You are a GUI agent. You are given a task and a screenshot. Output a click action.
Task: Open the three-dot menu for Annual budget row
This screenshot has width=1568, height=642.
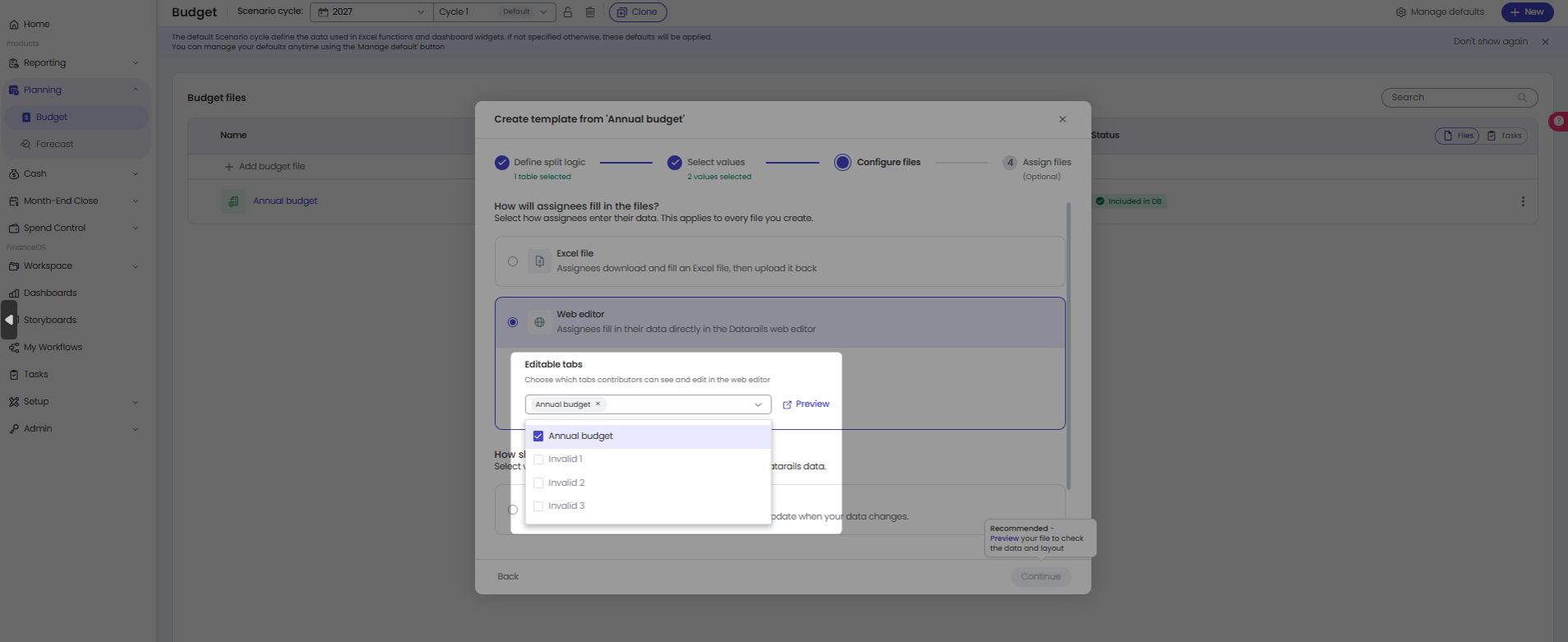coord(1523,201)
